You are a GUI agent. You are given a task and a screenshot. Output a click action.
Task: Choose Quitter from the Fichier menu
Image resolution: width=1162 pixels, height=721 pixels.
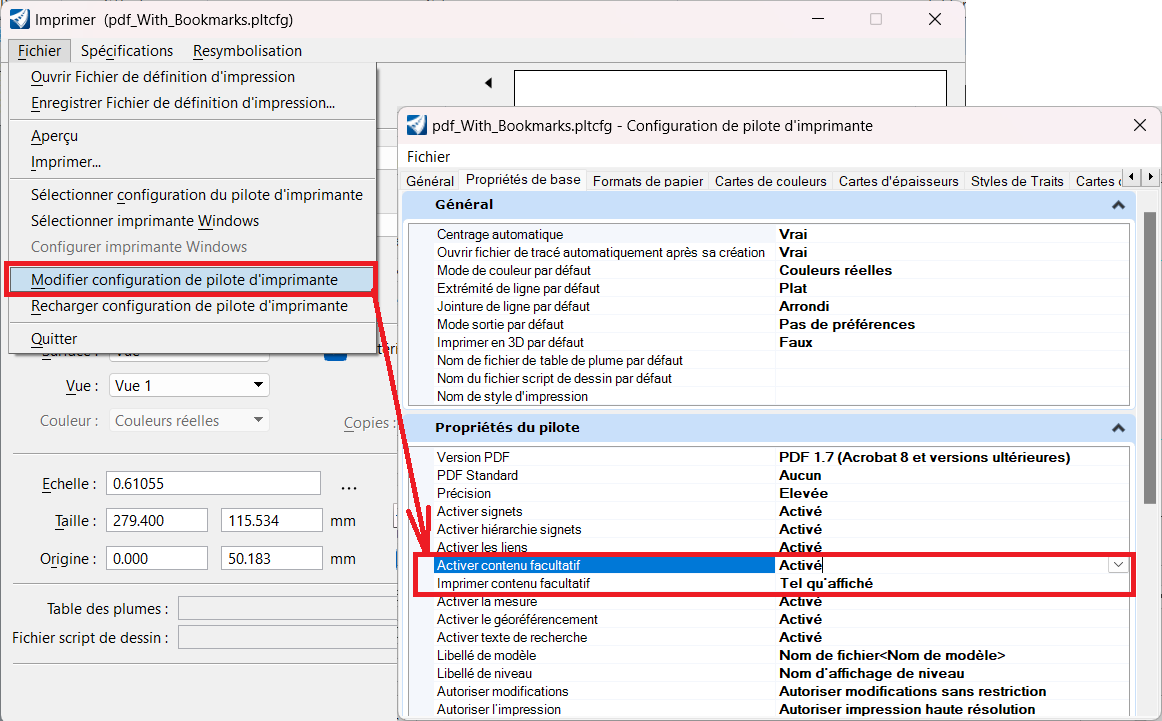tap(54, 339)
